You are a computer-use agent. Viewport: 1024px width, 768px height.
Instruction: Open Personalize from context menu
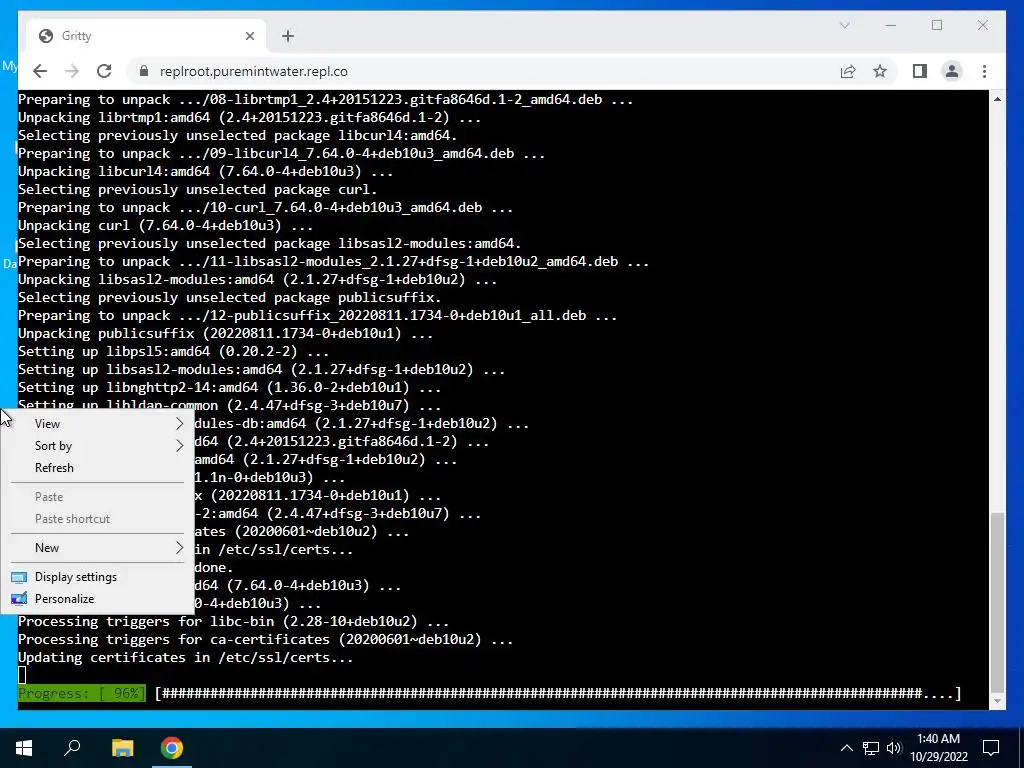click(98, 599)
